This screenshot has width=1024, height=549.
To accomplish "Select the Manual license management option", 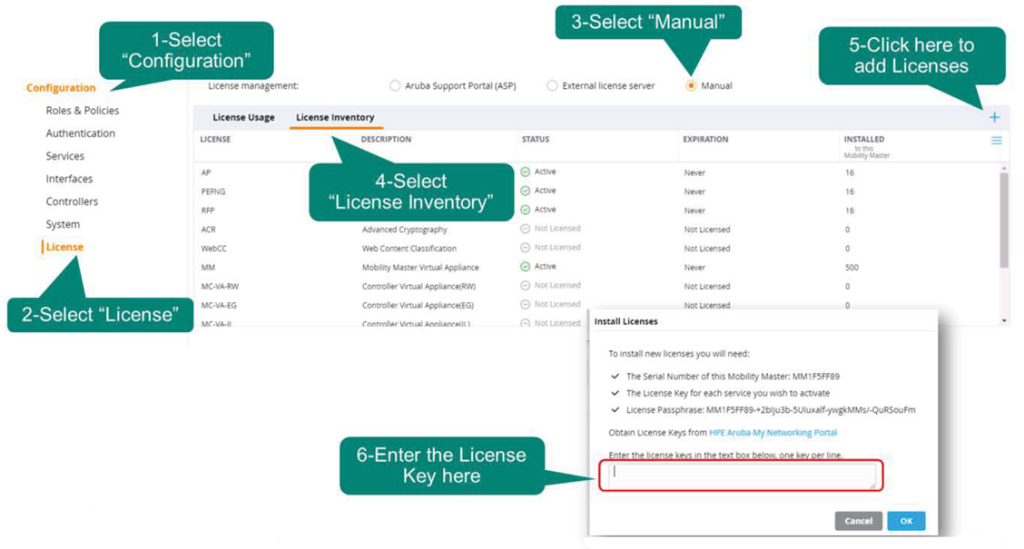I will pos(691,86).
